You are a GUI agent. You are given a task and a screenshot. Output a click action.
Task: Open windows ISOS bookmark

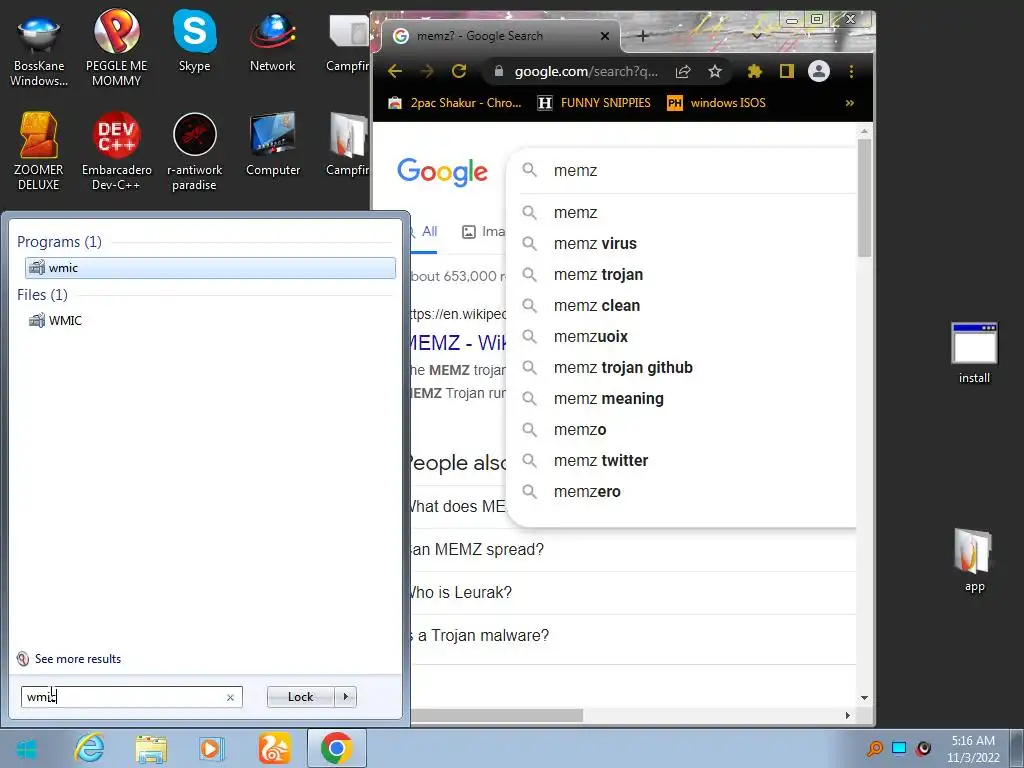[716, 103]
